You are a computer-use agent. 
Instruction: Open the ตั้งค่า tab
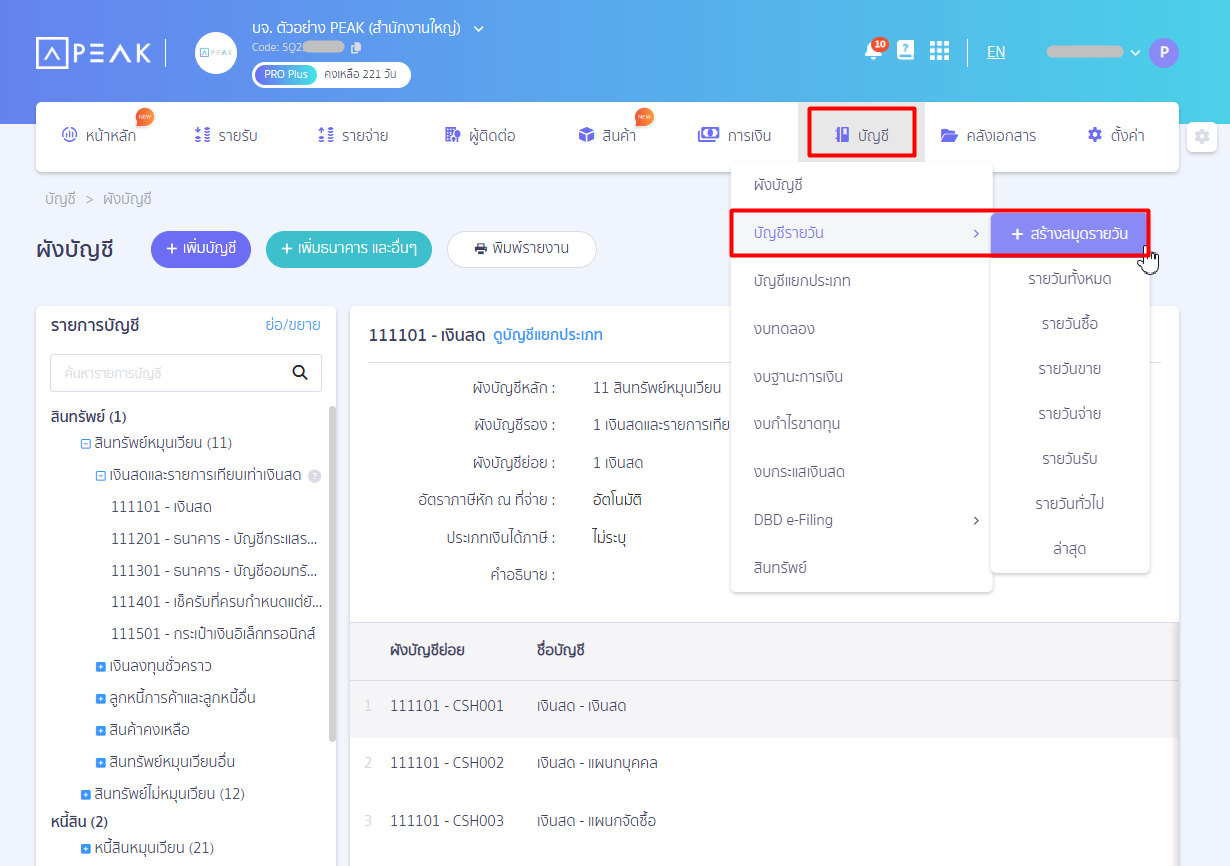[x=1115, y=135]
